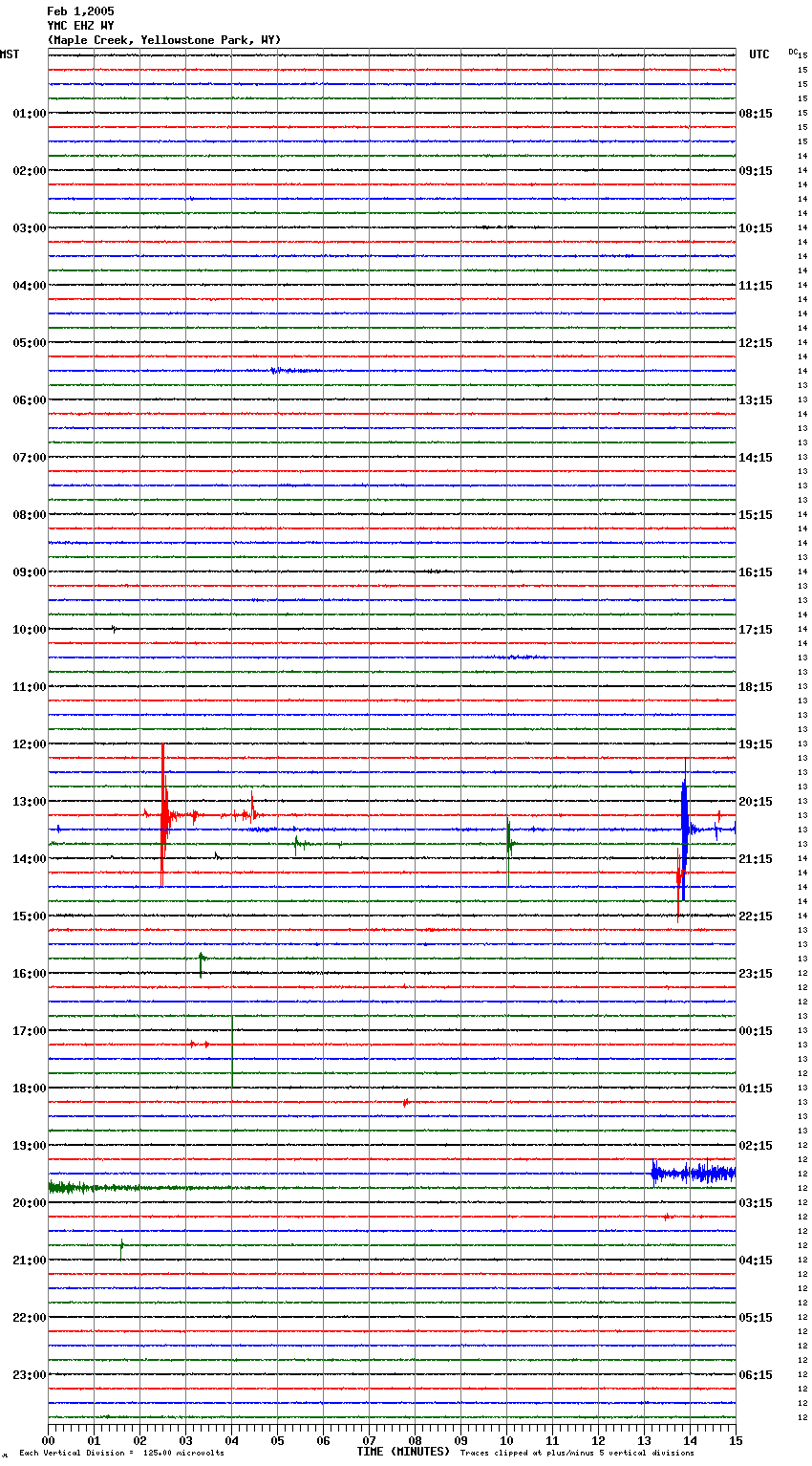This screenshot has height=1466, width=812.
Task: Click the 04:15 UTC time label
Action: [756, 1261]
